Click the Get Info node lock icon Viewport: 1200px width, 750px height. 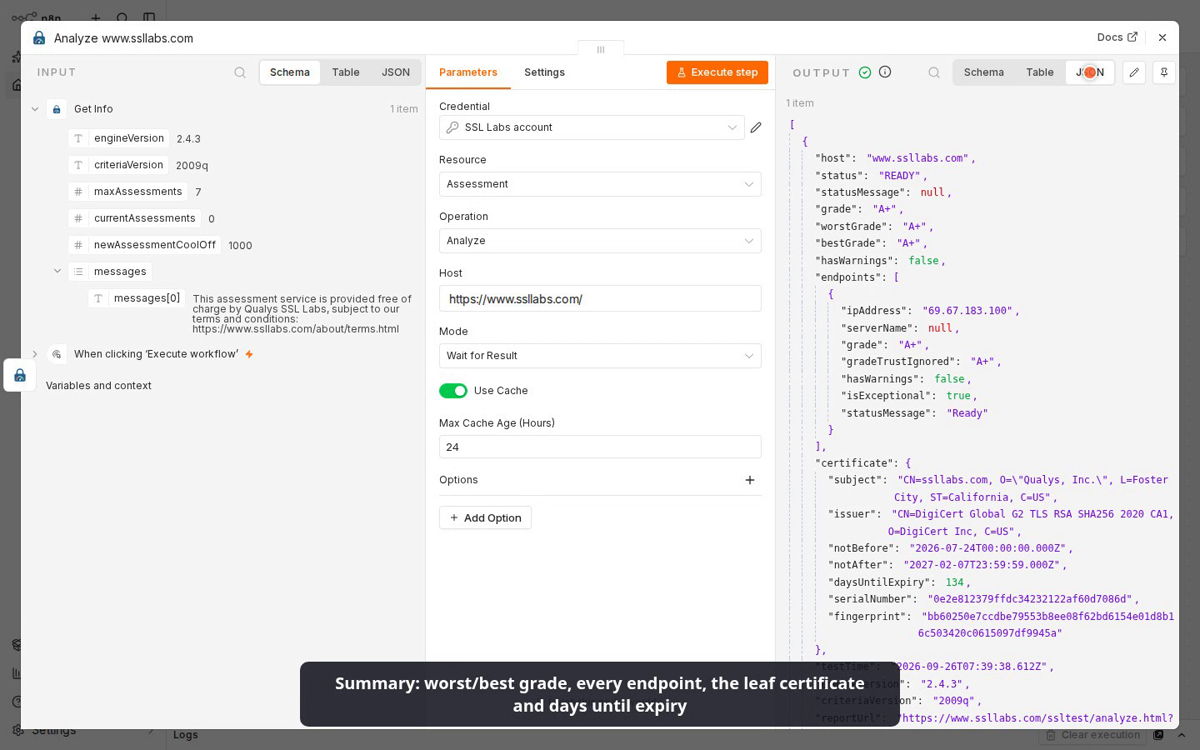[57, 109]
